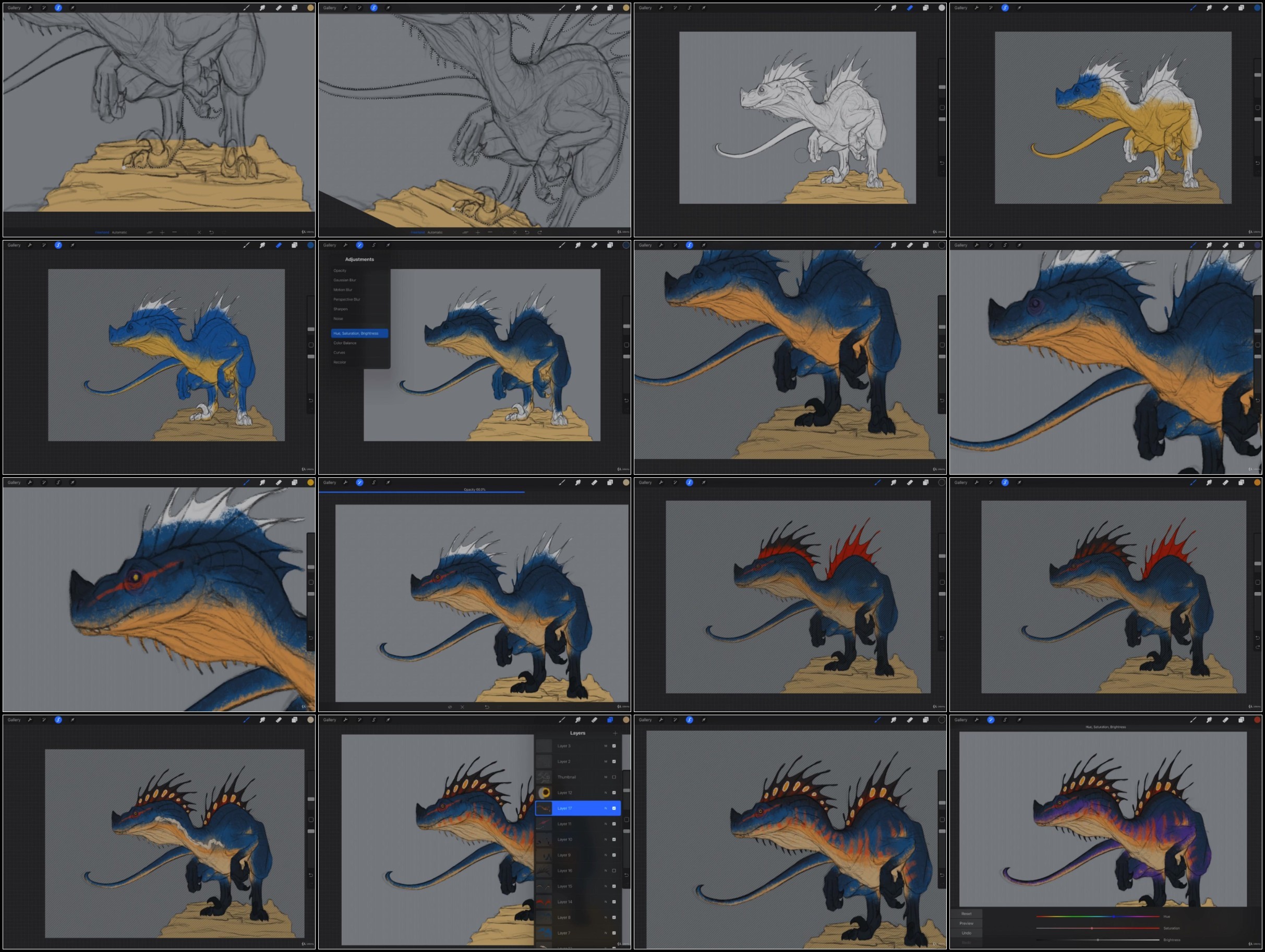The width and height of the screenshot is (1265, 952).
Task: Select the S-shaped Selection icon above the Adjustments menu
Action: pyautogui.click(x=374, y=245)
